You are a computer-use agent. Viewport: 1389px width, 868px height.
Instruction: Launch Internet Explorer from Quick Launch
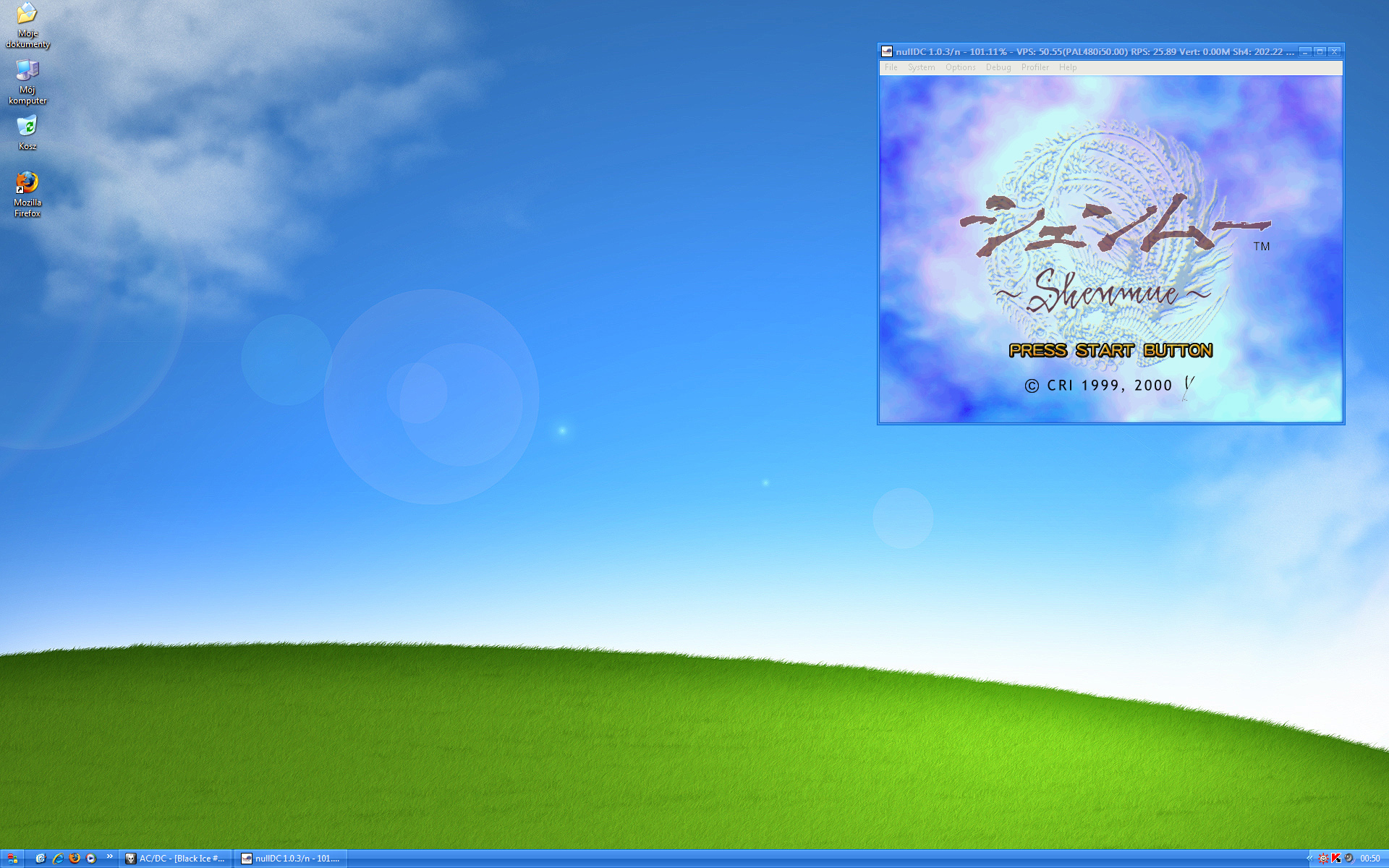click(x=58, y=859)
